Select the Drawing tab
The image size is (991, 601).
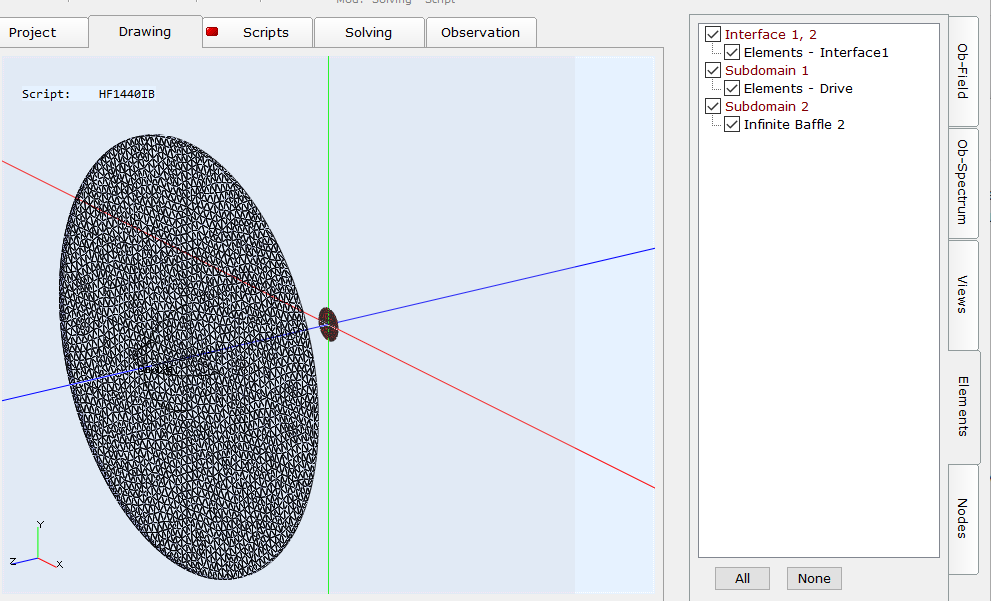pos(145,32)
